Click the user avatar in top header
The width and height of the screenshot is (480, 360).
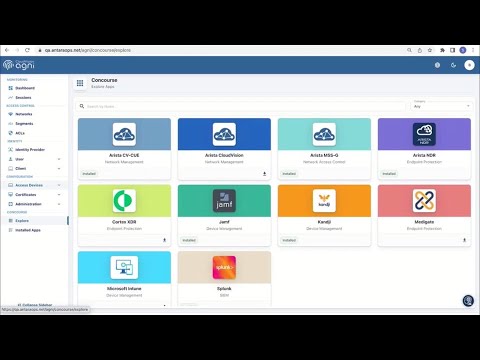pyautogui.click(x=469, y=65)
